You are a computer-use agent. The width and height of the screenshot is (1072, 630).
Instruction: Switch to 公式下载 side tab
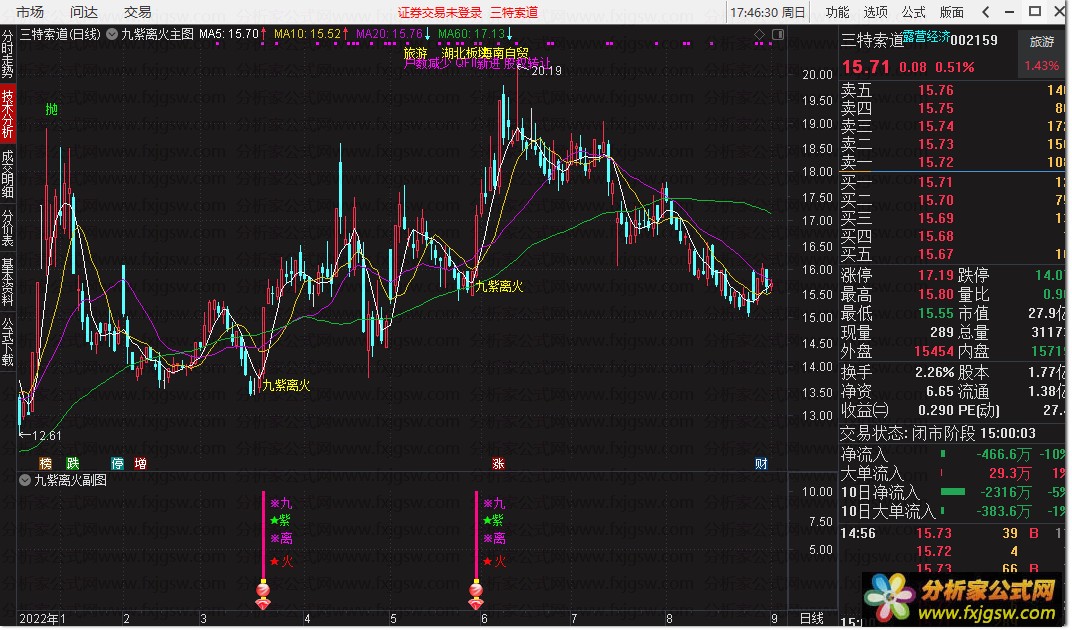tap(8, 342)
